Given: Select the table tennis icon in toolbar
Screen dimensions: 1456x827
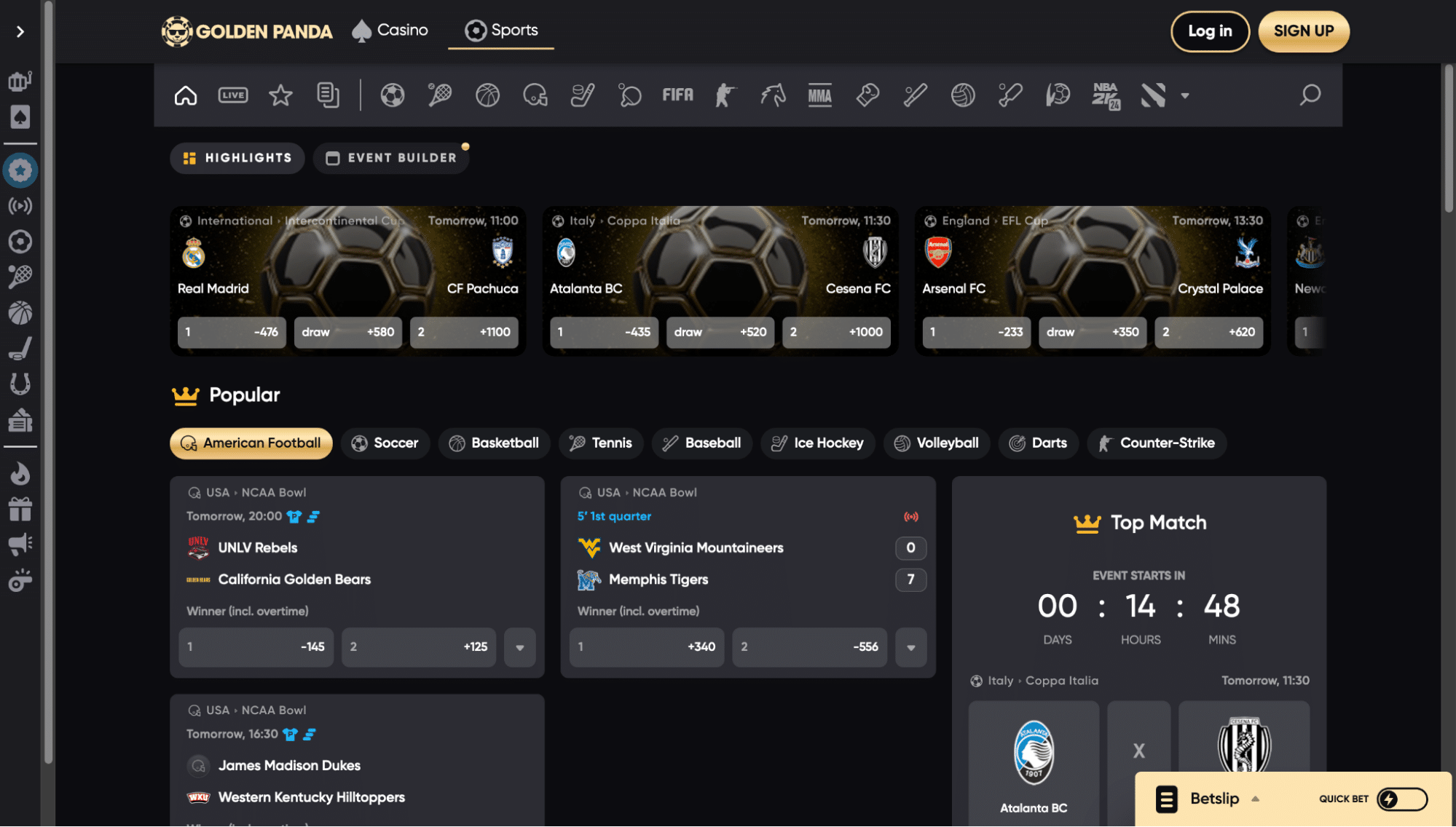Looking at the screenshot, I should (x=630, y=95).
